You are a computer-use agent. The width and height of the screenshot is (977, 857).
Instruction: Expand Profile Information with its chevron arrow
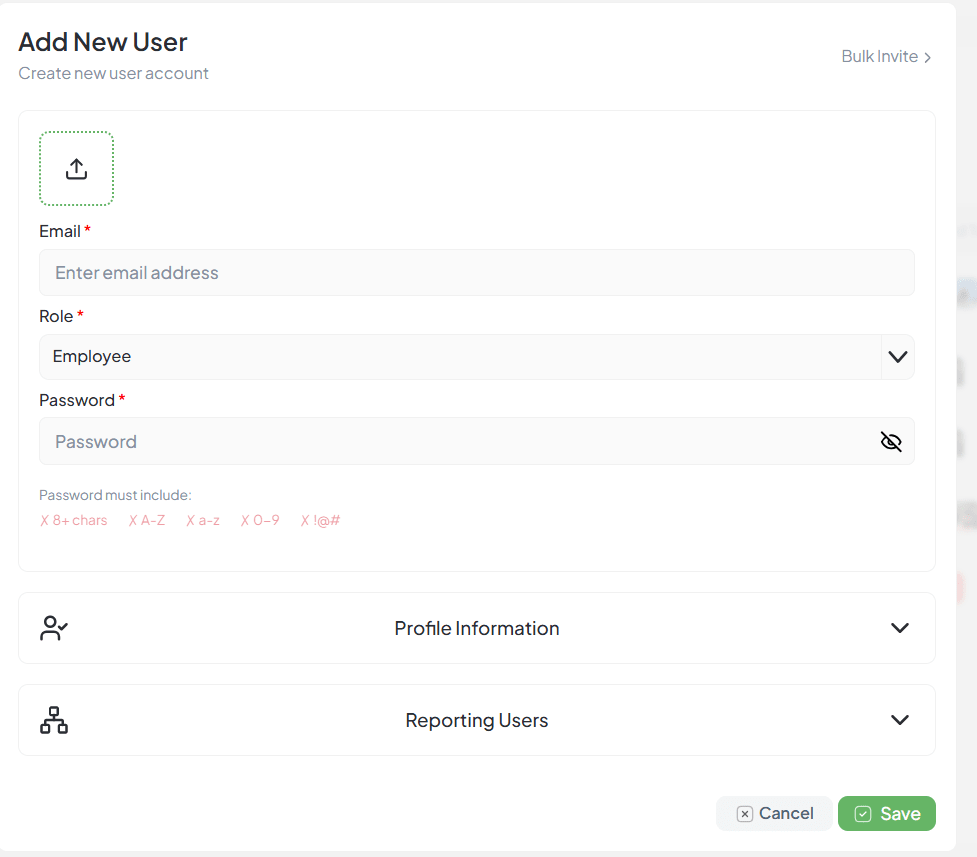point(899,628)
